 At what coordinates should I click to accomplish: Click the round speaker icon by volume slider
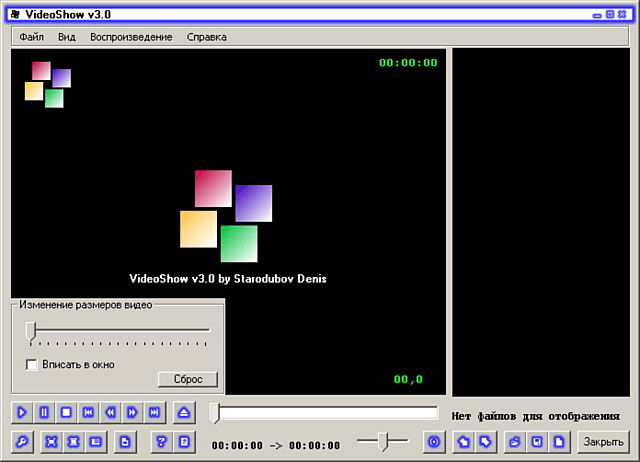(433, 441)
